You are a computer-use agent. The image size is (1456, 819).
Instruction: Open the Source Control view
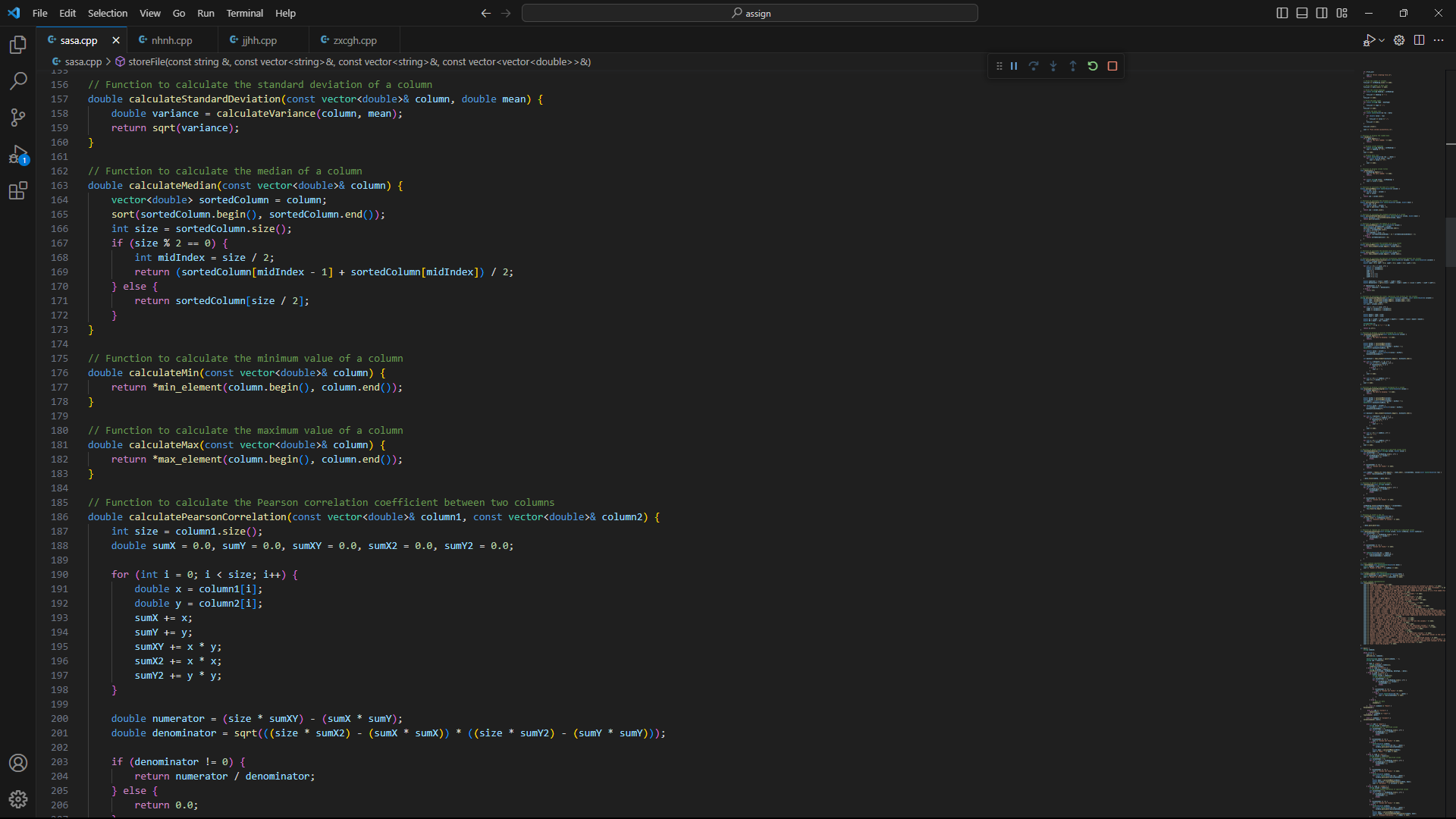pos(18,118)
